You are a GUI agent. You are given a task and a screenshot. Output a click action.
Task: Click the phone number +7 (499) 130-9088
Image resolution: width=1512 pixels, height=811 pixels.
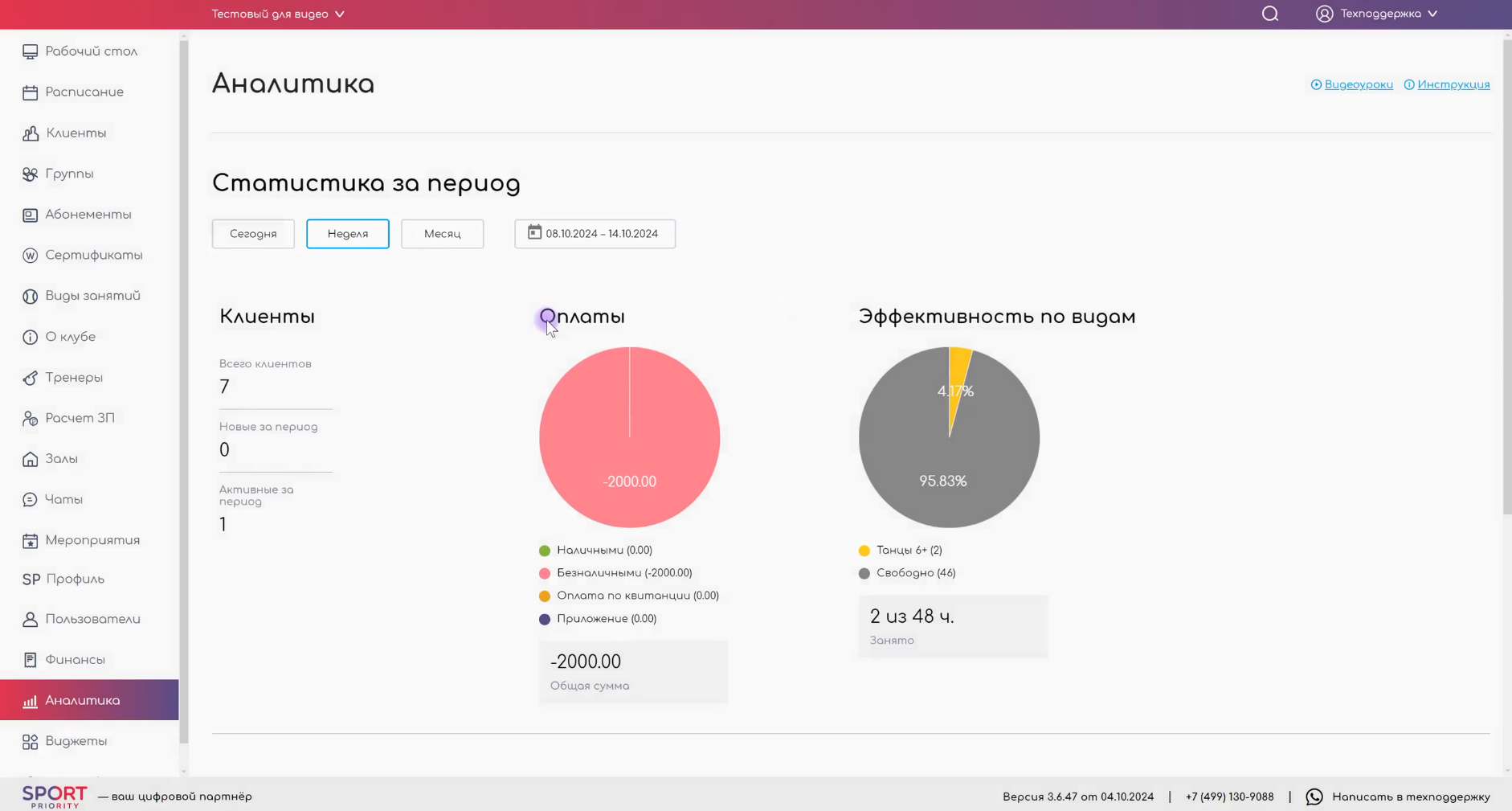click(x=1229, y=797)
